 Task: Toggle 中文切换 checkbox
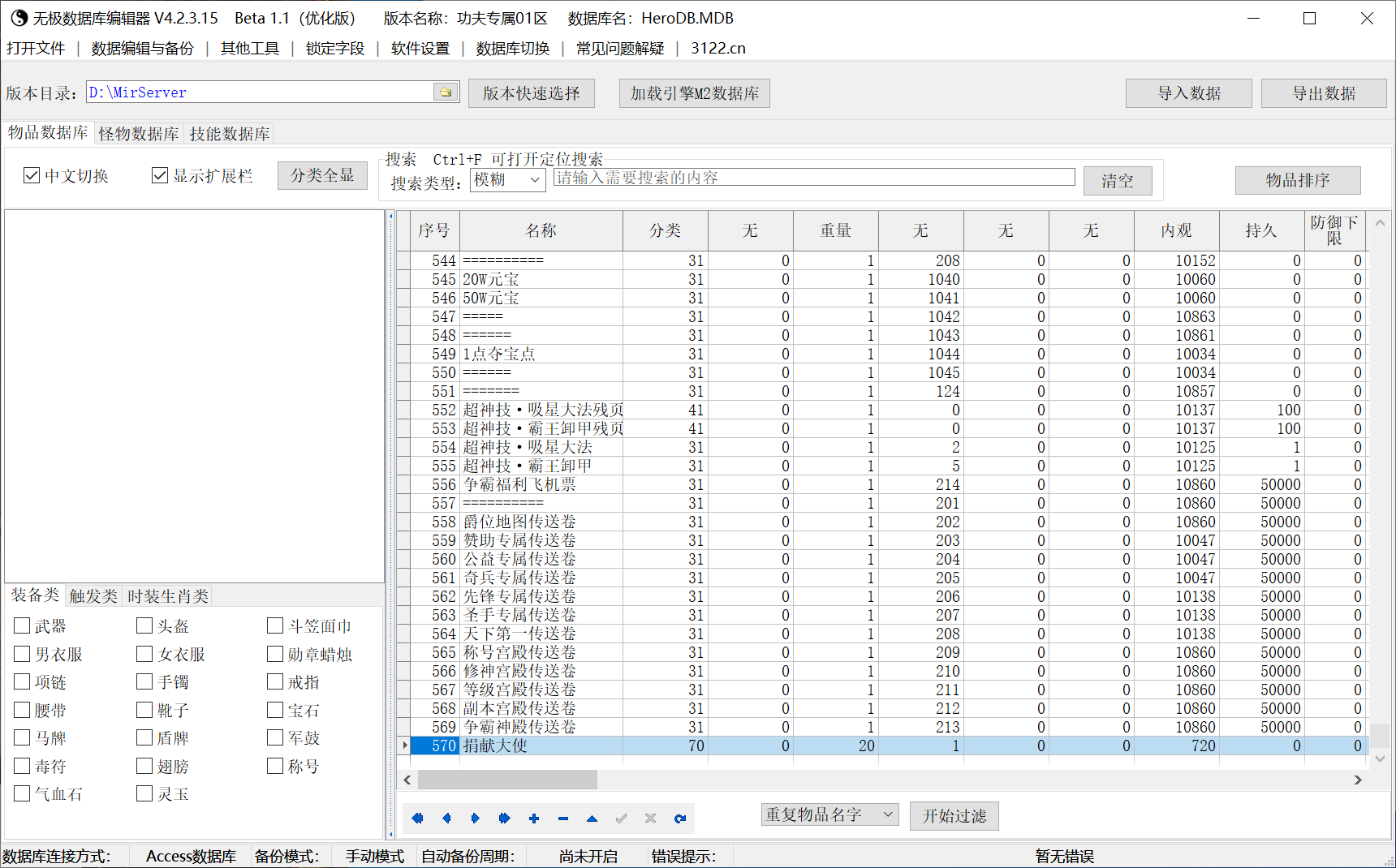tap(32, 175)
